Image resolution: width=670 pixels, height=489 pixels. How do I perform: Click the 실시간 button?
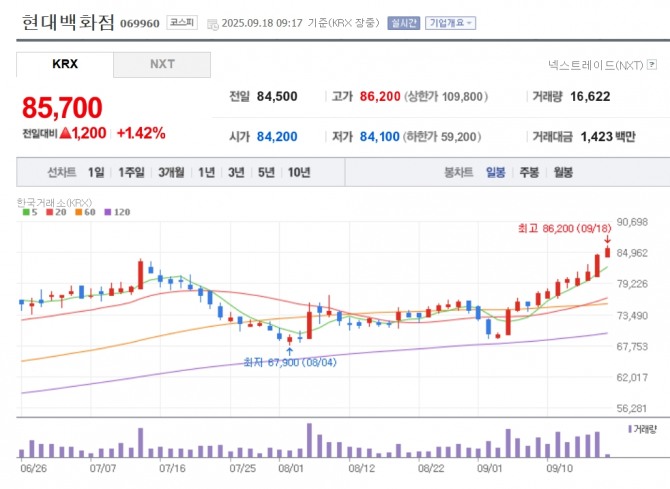pos(403,23)
